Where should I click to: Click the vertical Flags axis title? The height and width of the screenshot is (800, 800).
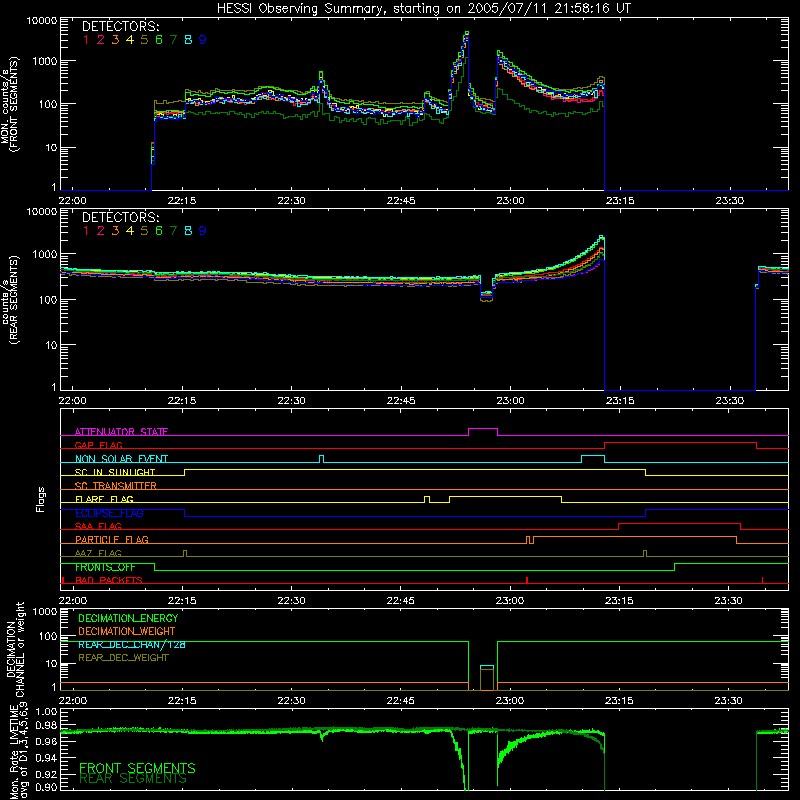pos(41,499)
